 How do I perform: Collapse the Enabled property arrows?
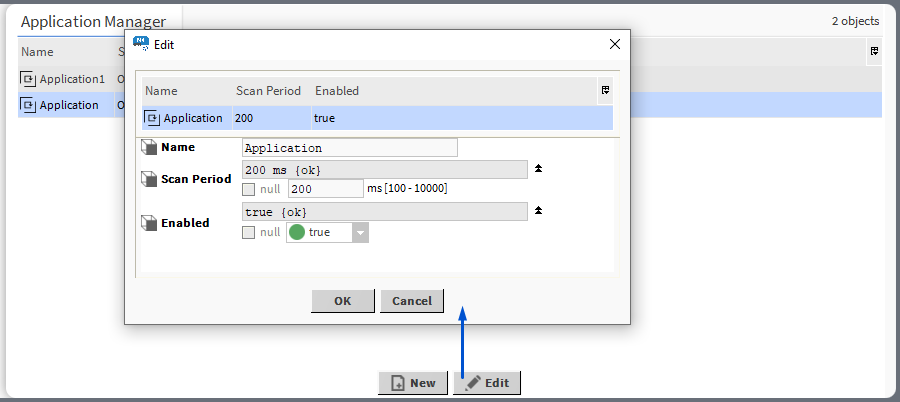(538, 211)
